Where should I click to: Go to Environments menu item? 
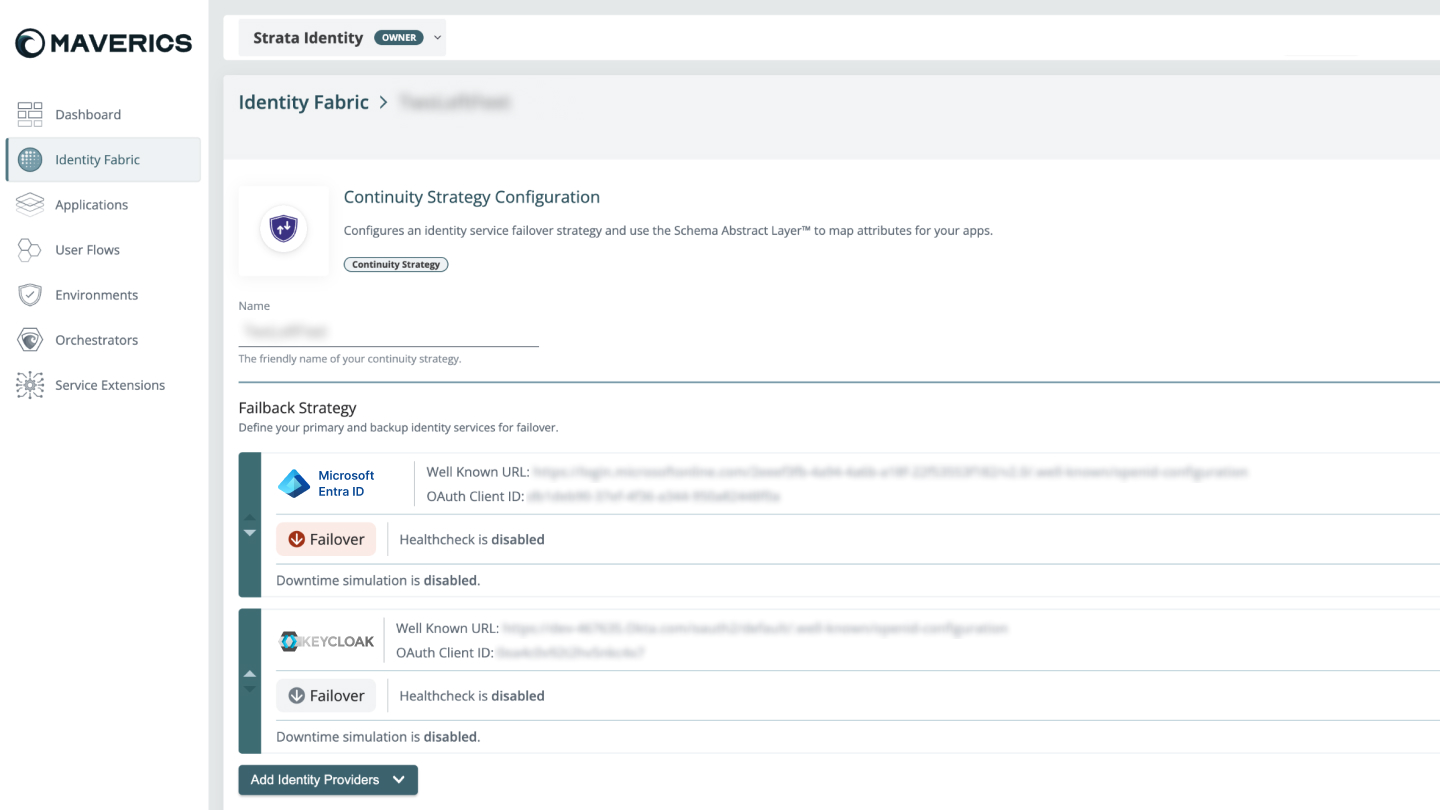[x=103, y=294]
